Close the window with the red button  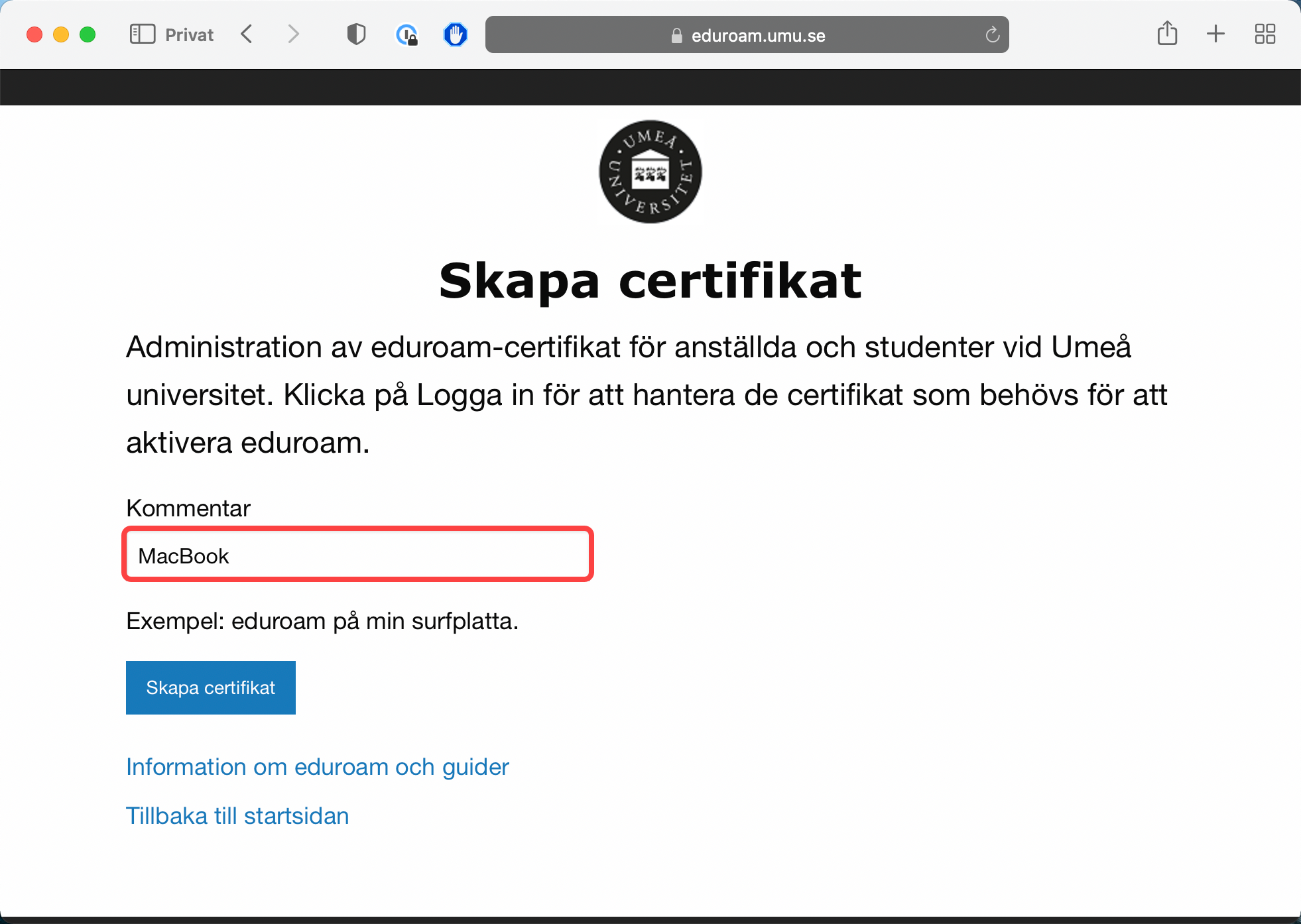(x=34, y=34)
